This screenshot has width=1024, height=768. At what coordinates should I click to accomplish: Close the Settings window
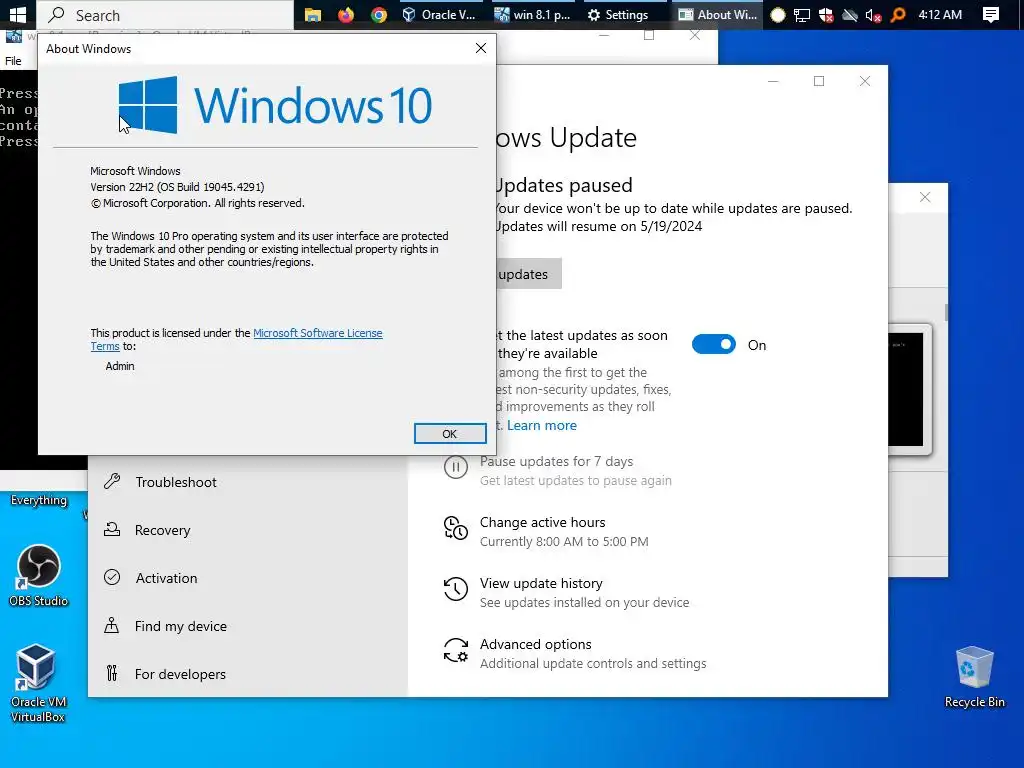(865, 81)
